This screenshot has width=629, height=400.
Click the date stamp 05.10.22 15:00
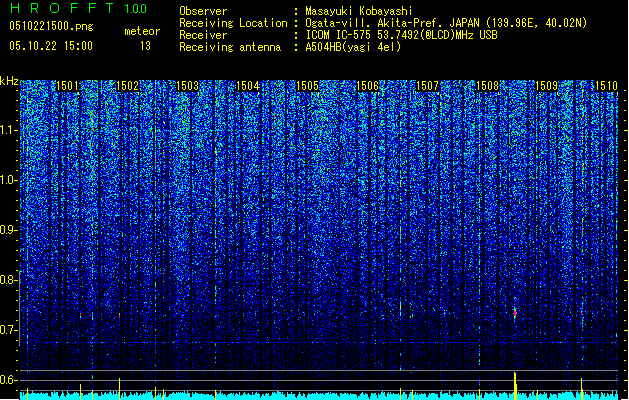[51, 46]
